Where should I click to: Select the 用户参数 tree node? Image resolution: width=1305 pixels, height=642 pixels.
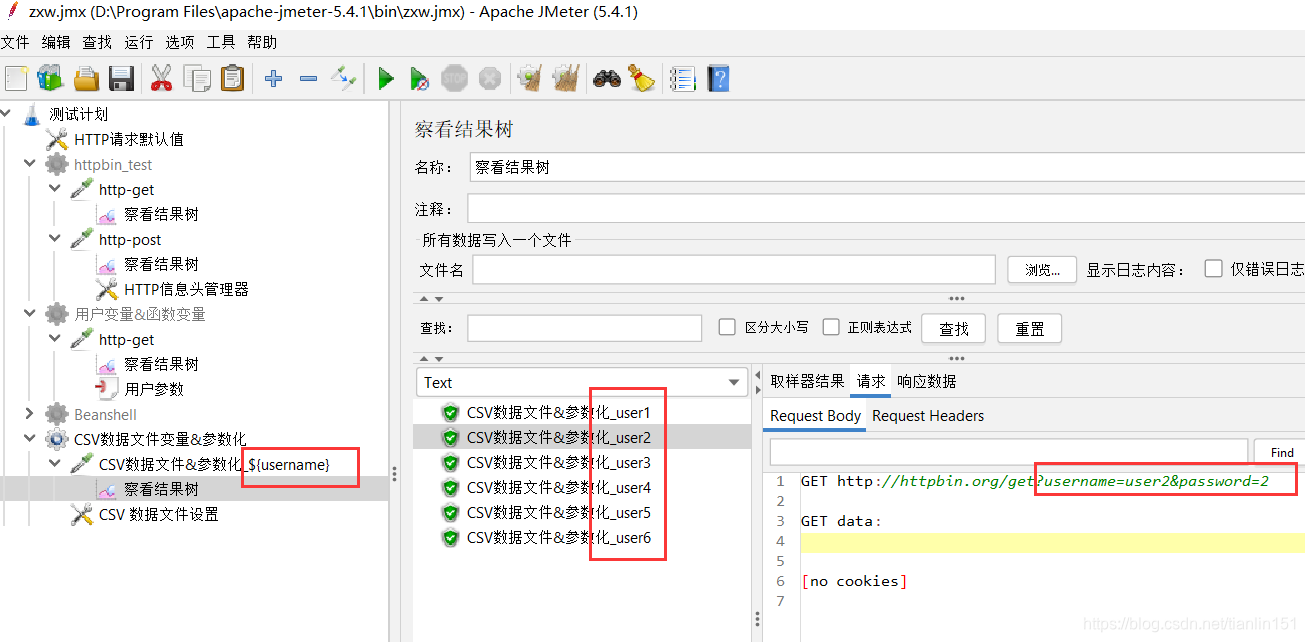(x=154, y=389)
